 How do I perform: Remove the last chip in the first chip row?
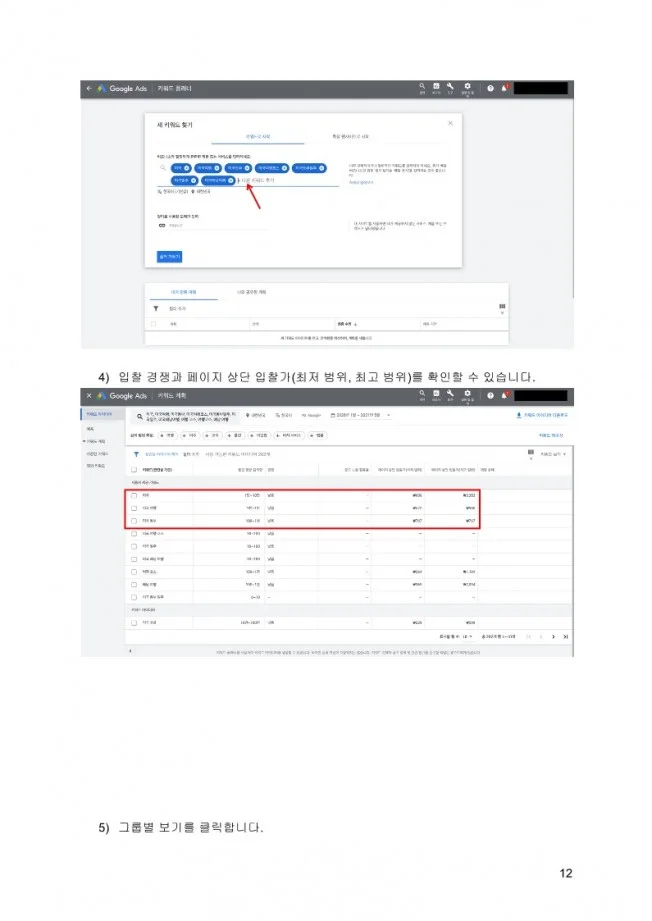tap(322, 168)
